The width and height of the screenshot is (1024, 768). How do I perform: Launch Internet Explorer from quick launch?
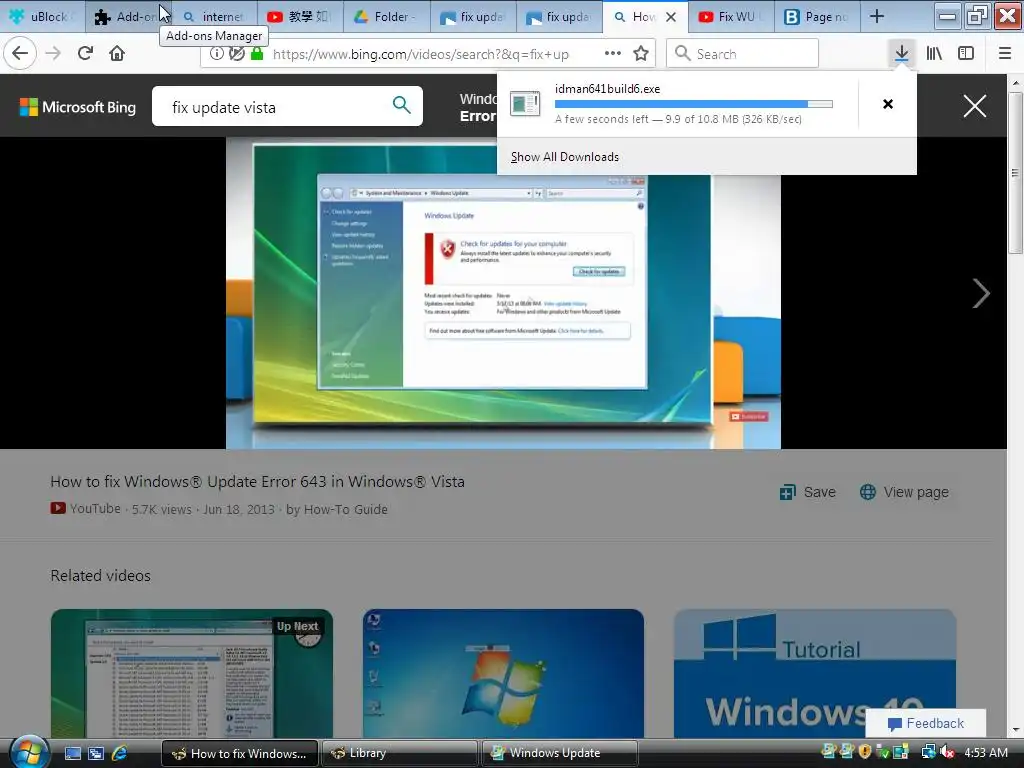point(120,754)
